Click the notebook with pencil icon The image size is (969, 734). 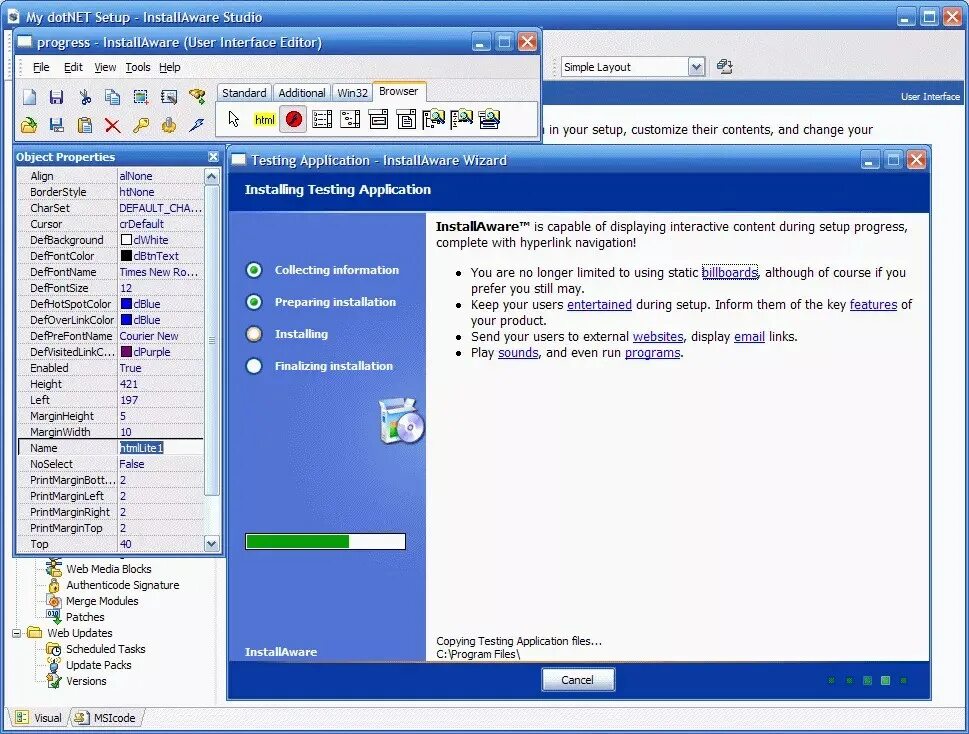(169, 97)
